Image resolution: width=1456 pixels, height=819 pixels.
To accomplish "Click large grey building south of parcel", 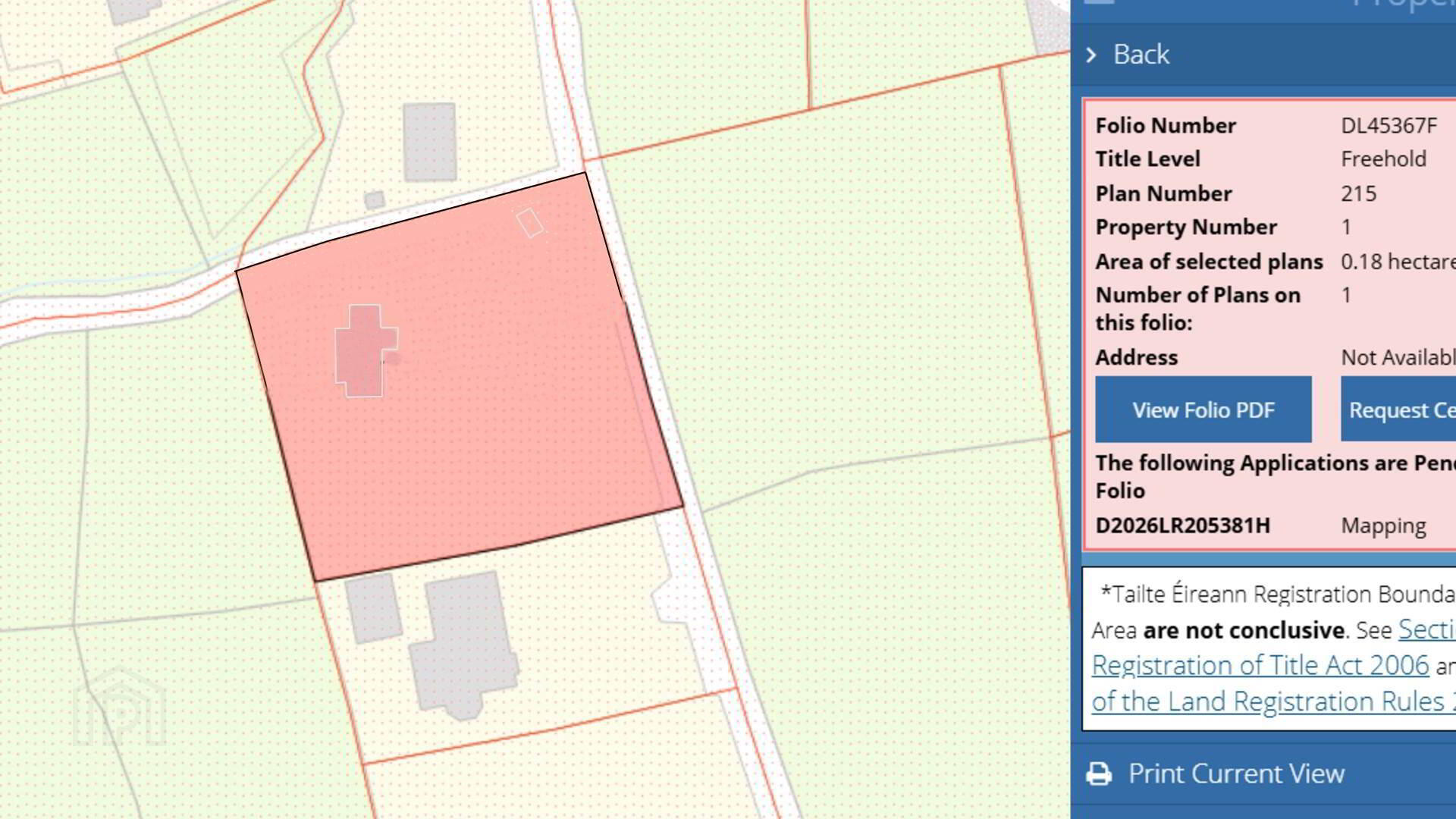I will click(463, 645).
